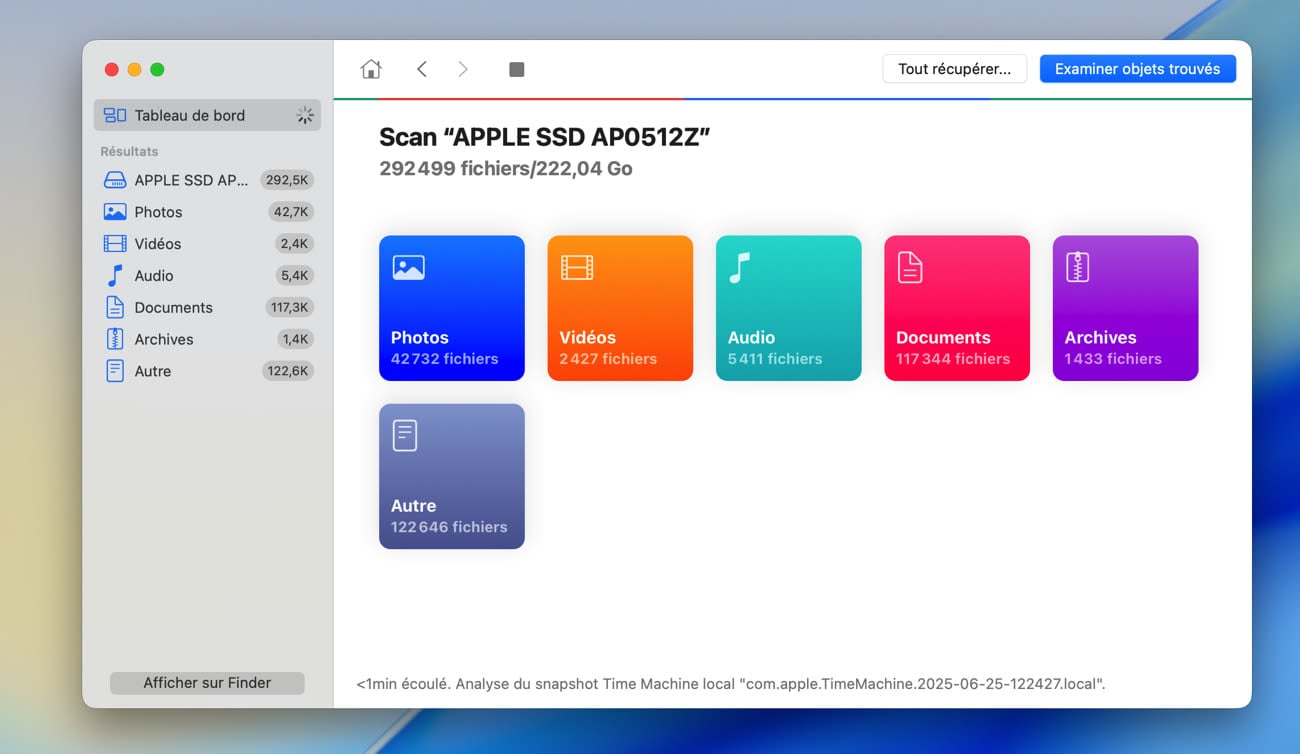Click the 2,4K count badge
This screenshot has width=1300, height=754.
295,244
